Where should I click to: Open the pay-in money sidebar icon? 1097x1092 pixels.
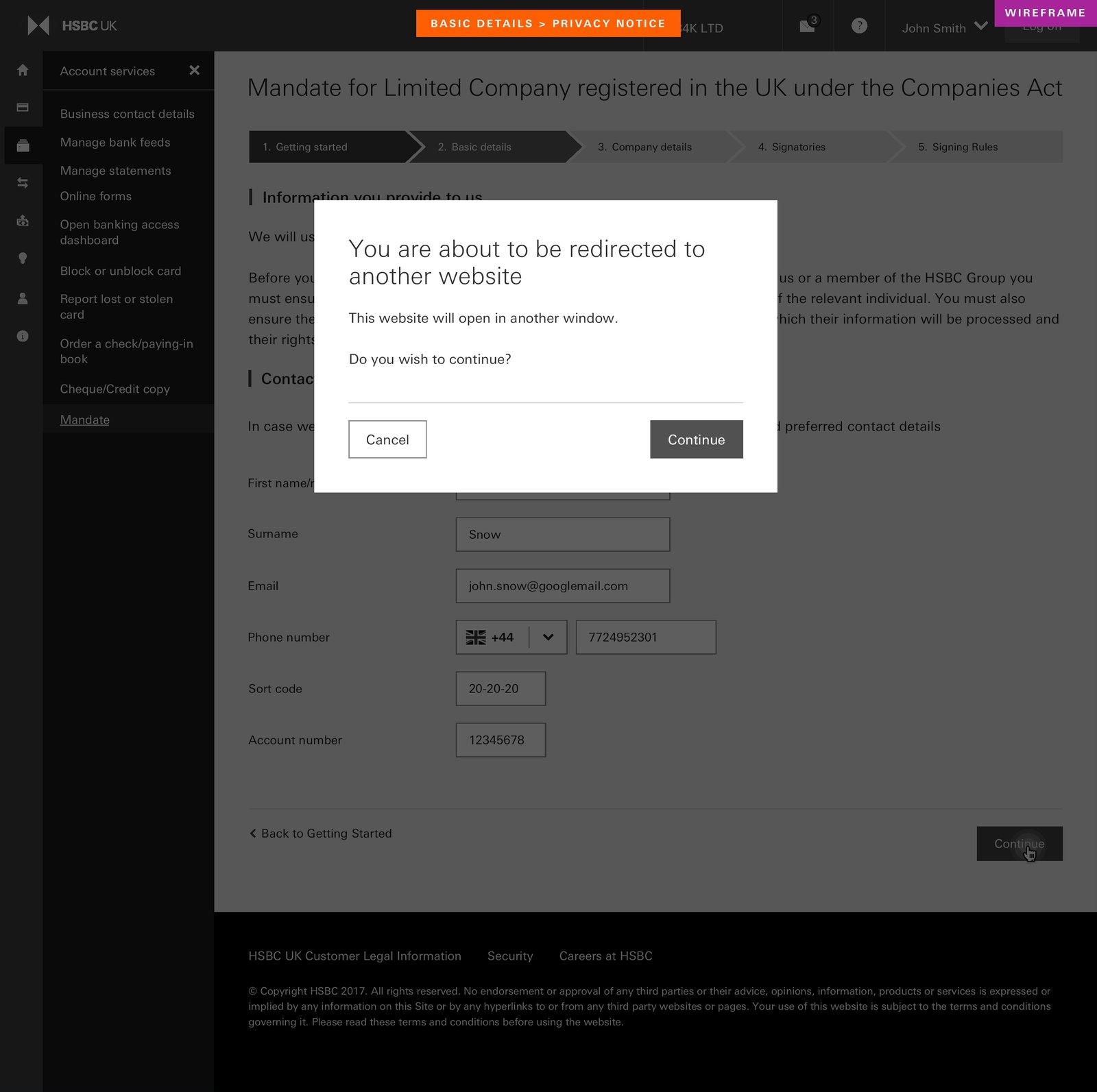[23, 221]
